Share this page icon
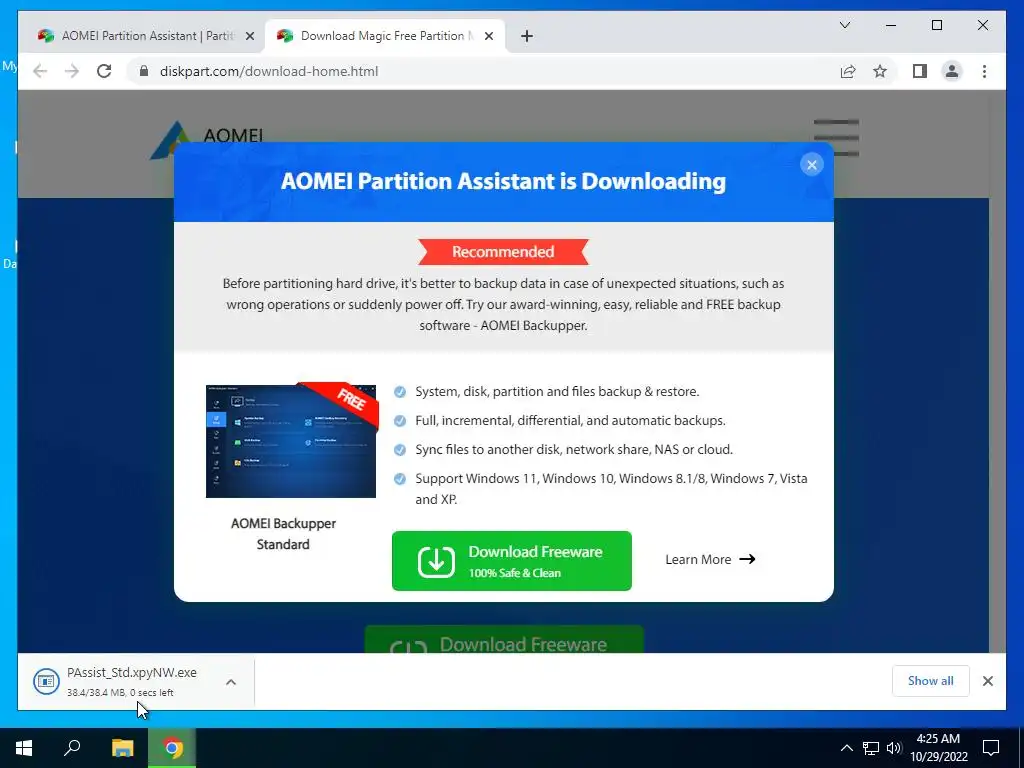Screen dimensions: 1024x768 (x=848, y=71)
